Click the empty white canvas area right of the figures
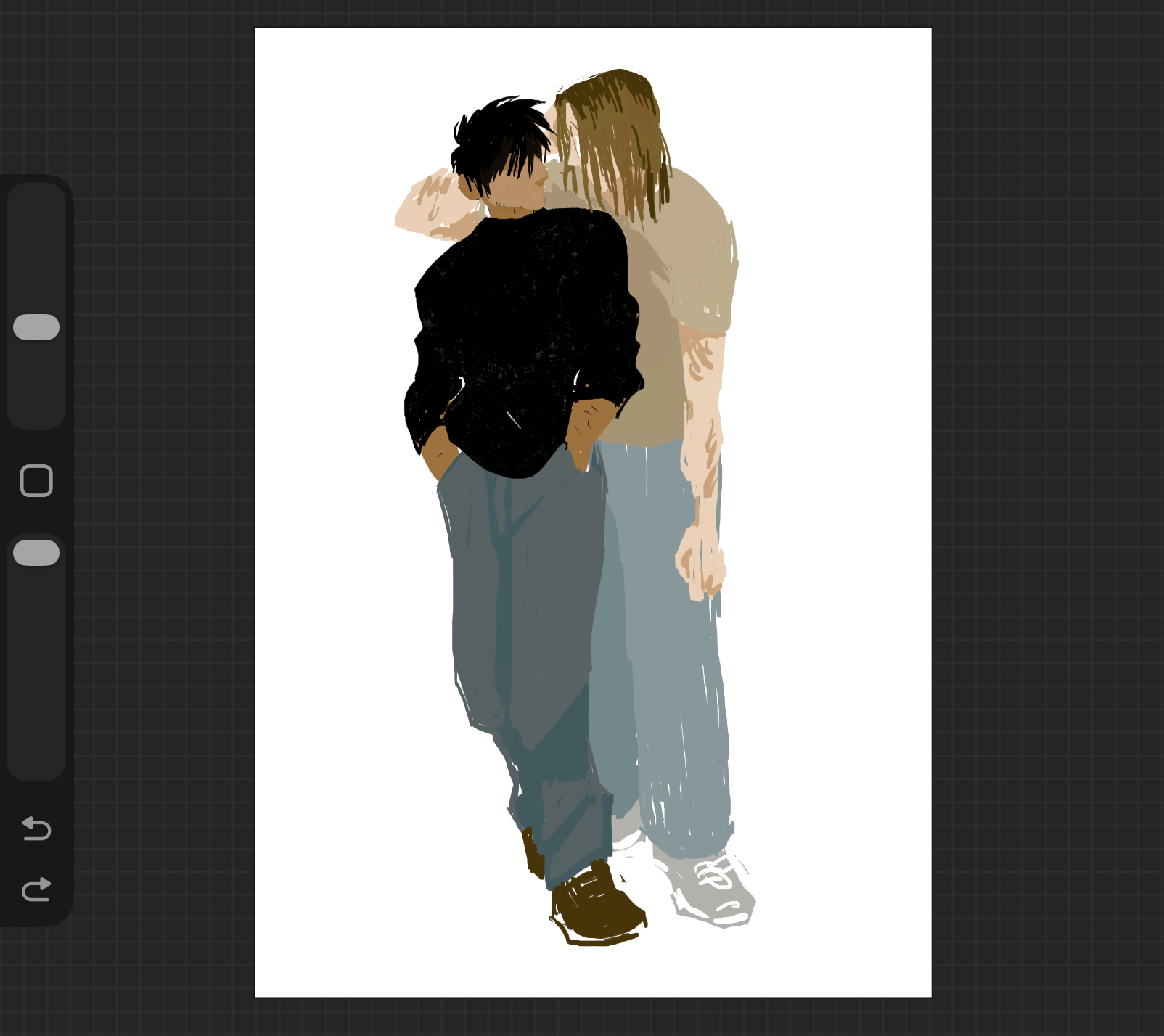Viewport: 1164px width, 1036px height. click(x=835, y=508)
